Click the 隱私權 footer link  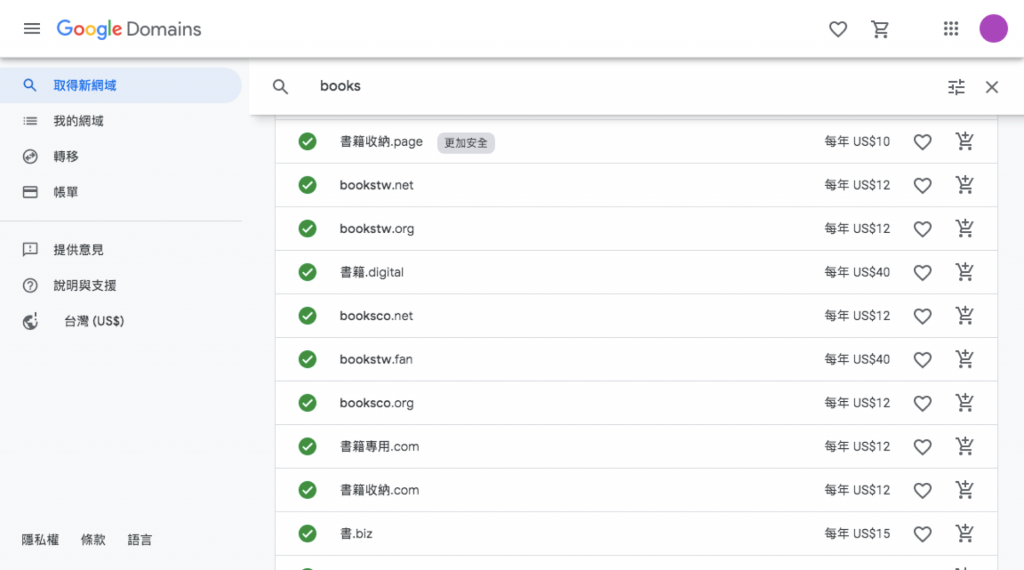coord(40,540)
